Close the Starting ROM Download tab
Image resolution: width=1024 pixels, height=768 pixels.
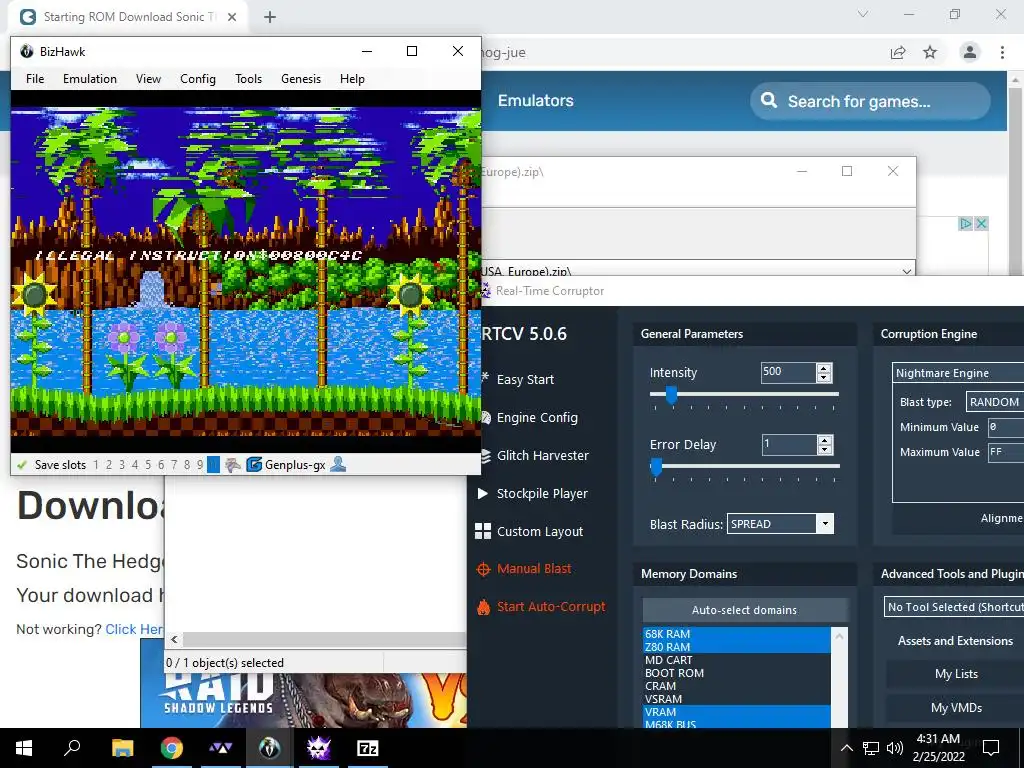pos(232,17)
